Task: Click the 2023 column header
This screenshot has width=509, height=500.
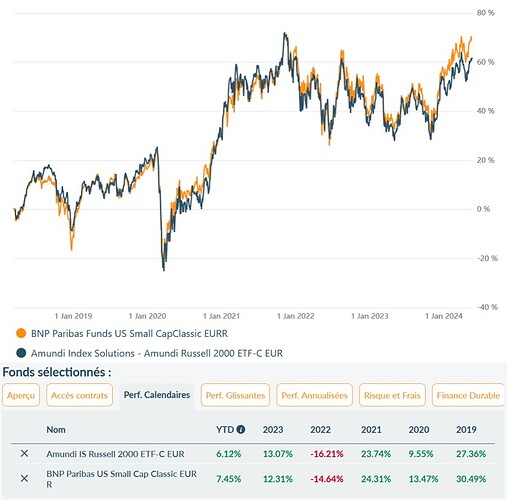Action: click(273, 430)
